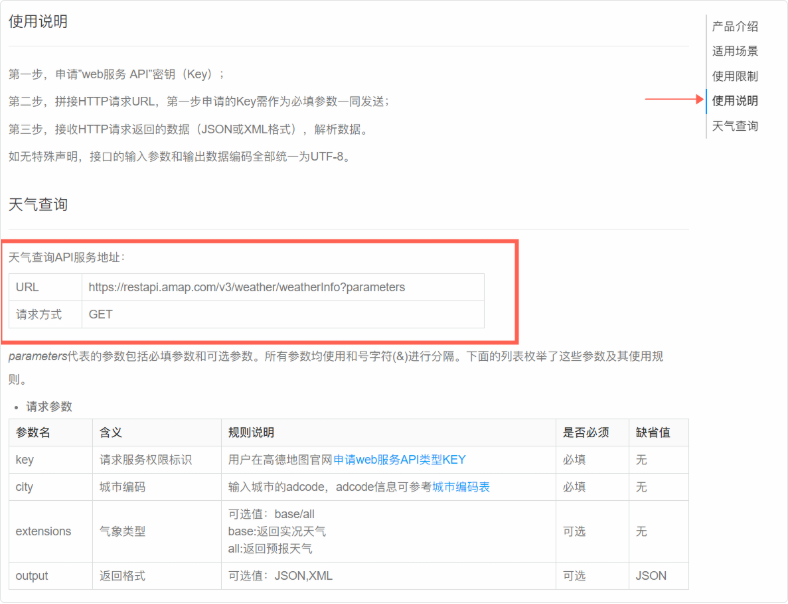Click the all:返回预报天气 line
Screen dimensions: 788x604
coord(270,548)
